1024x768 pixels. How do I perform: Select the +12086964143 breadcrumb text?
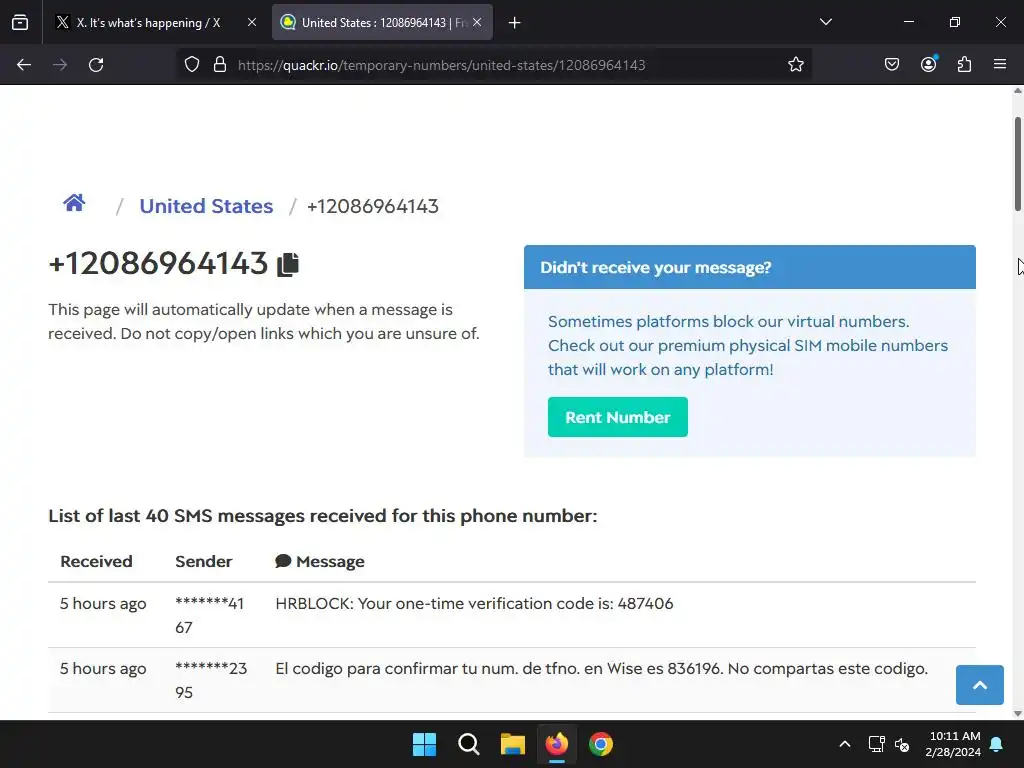point(373,206)
